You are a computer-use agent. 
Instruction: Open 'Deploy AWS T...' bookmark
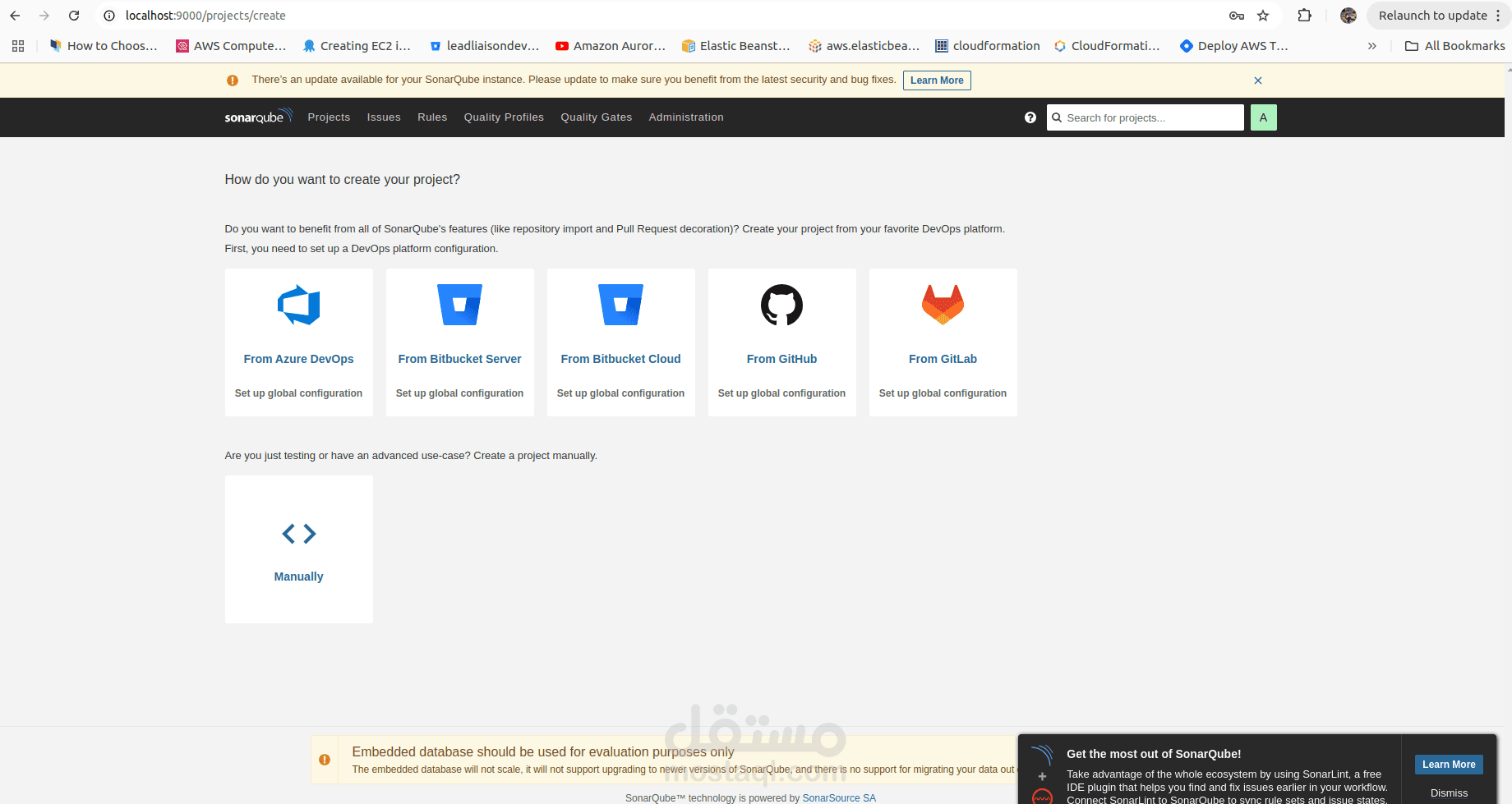click(1234, 46)
